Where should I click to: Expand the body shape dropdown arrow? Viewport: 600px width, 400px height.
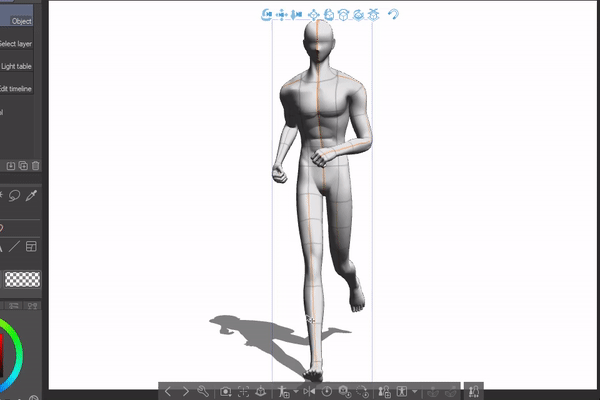point(414,391)
